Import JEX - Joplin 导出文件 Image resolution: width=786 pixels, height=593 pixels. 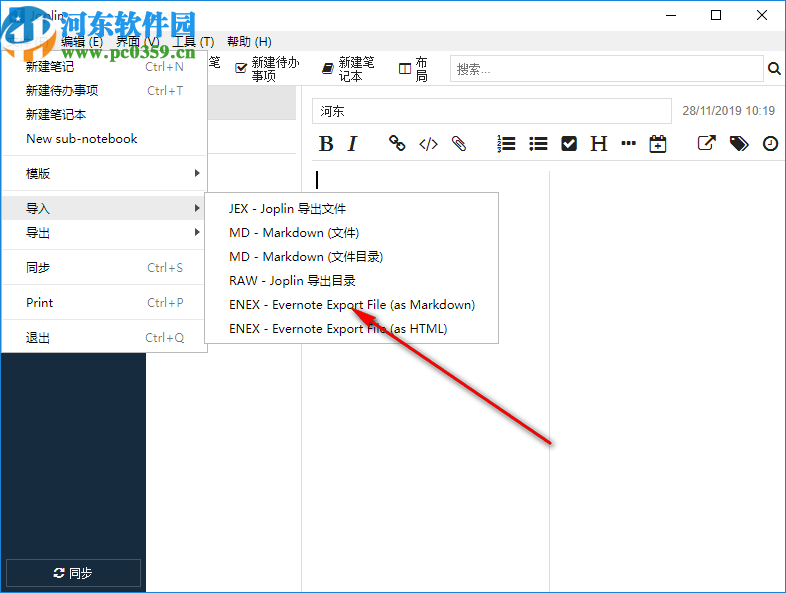tap(351, 209)
